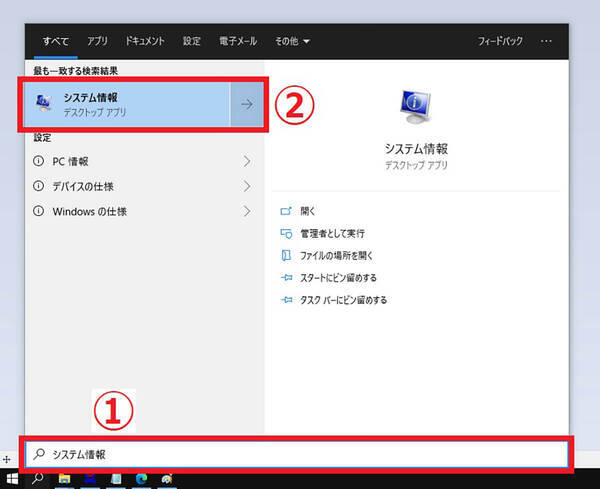This screenshot has height=489, width=600.
Task: Click the pin icon beside タスク バーにピン留めする
Action: [x=286, y=300]
